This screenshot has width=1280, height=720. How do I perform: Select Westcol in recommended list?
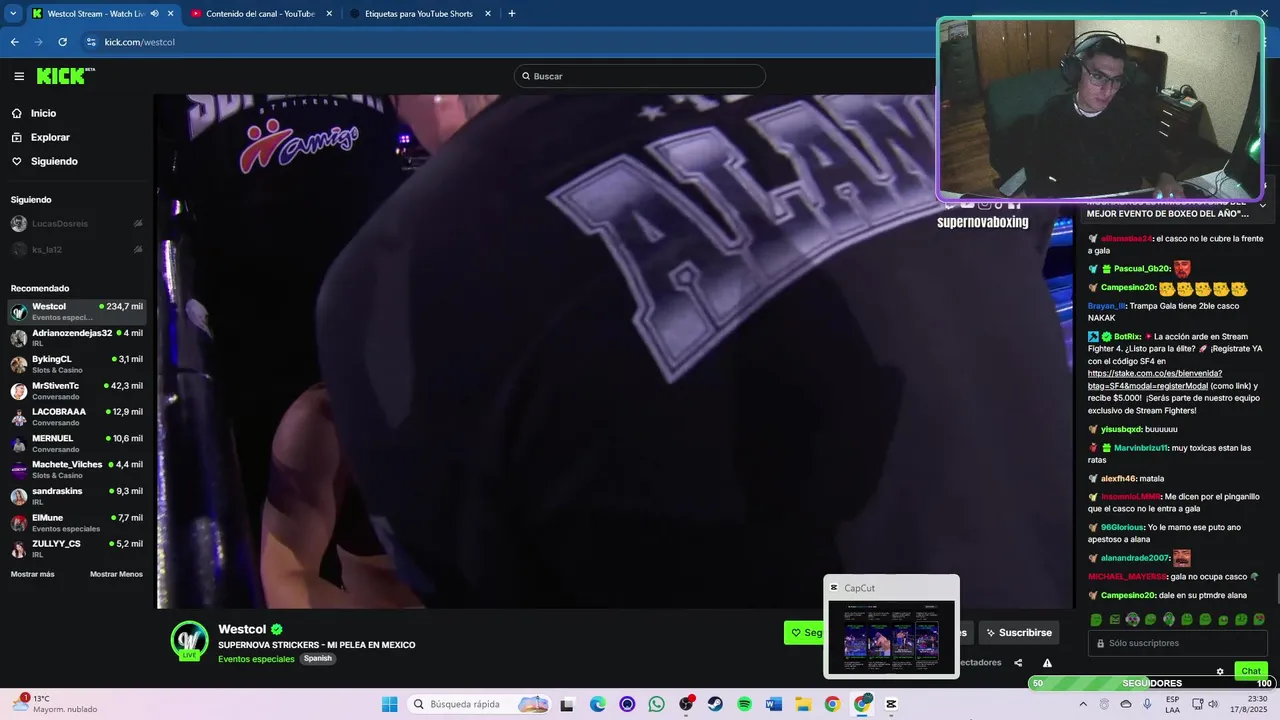click(x=76, y=312)
